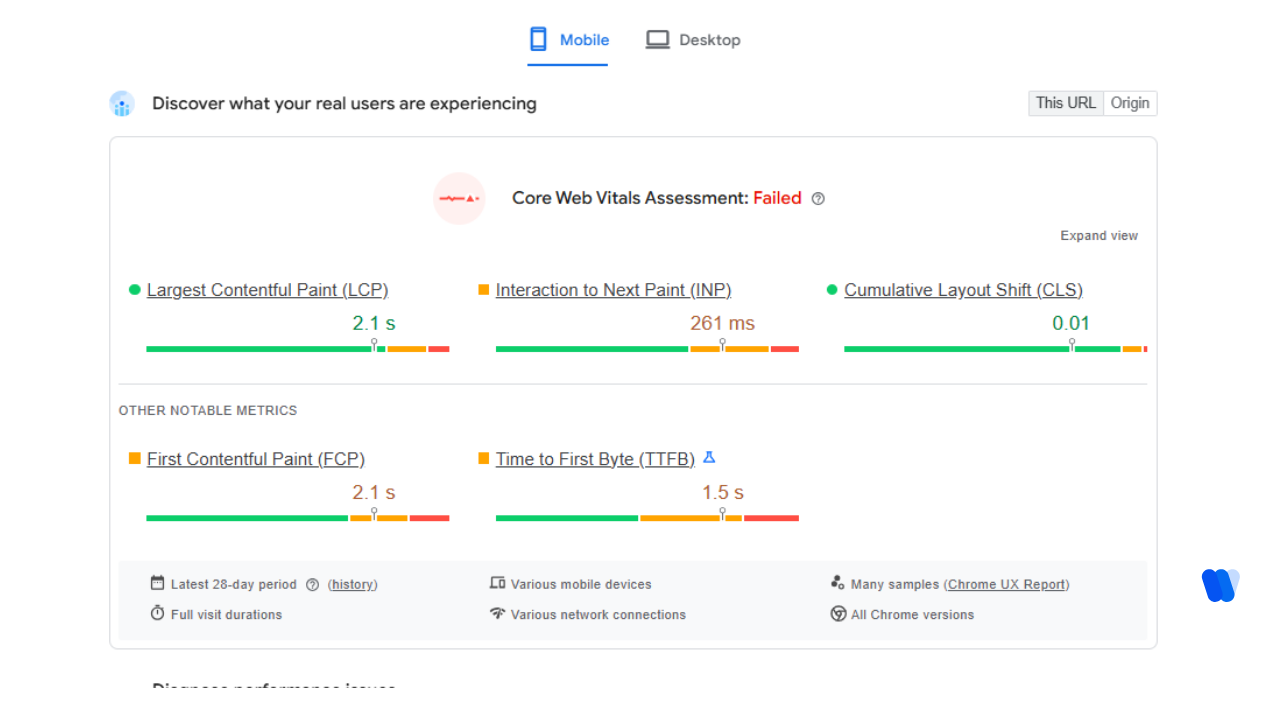Screen dimensions: 1280x720
Task: Click the Core Web Vitals failed pulse icon
Action: click(x=459, y=198)
